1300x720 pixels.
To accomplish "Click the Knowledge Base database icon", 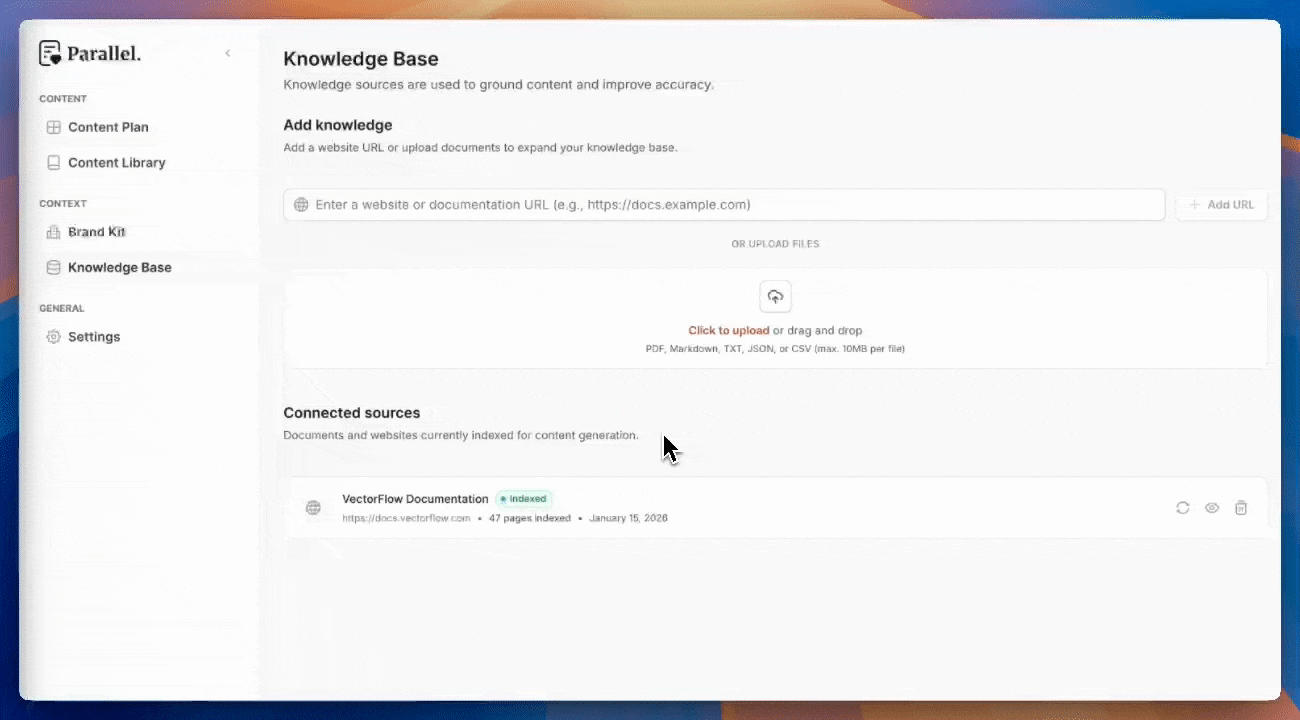I will point(52,267).
